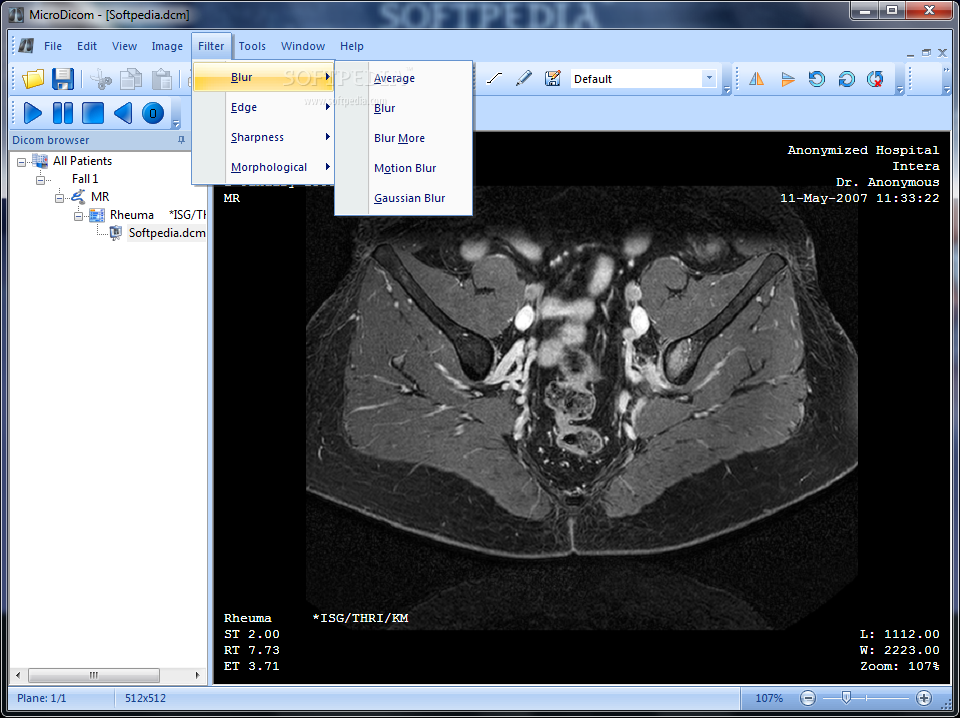The image size is (960, 718).
Task: Select the Blur submenu entry in Filter menu
Action: pyautogui.click(x=263, y=77)
